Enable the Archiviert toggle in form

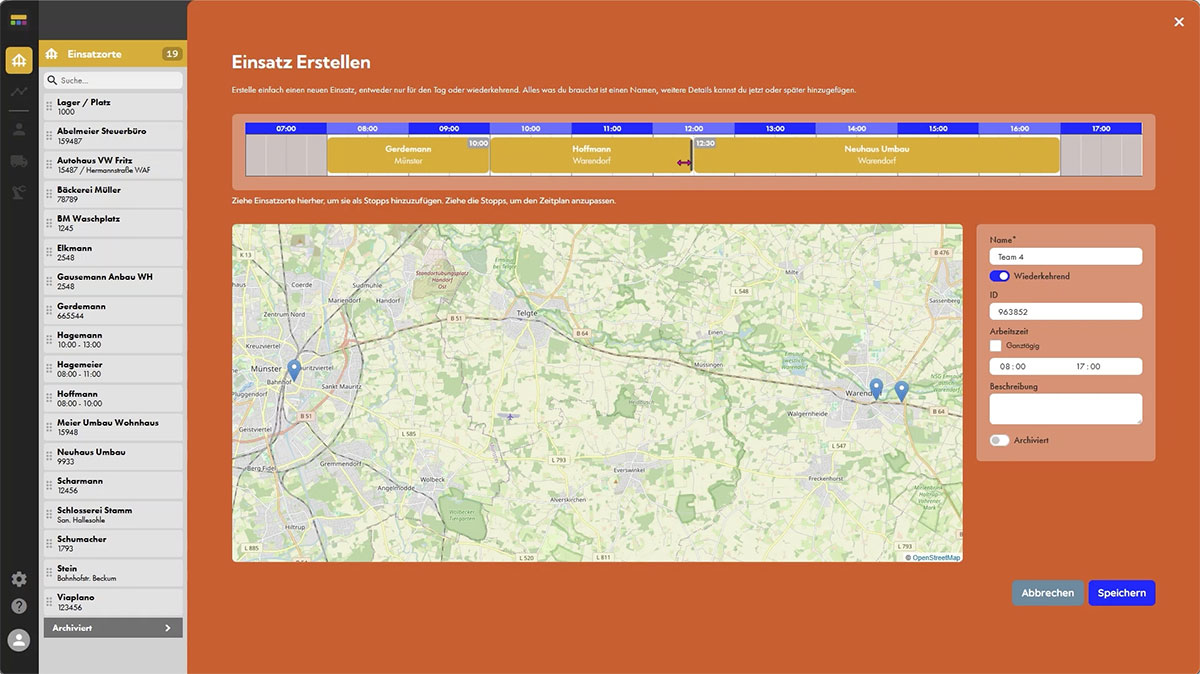999,440
